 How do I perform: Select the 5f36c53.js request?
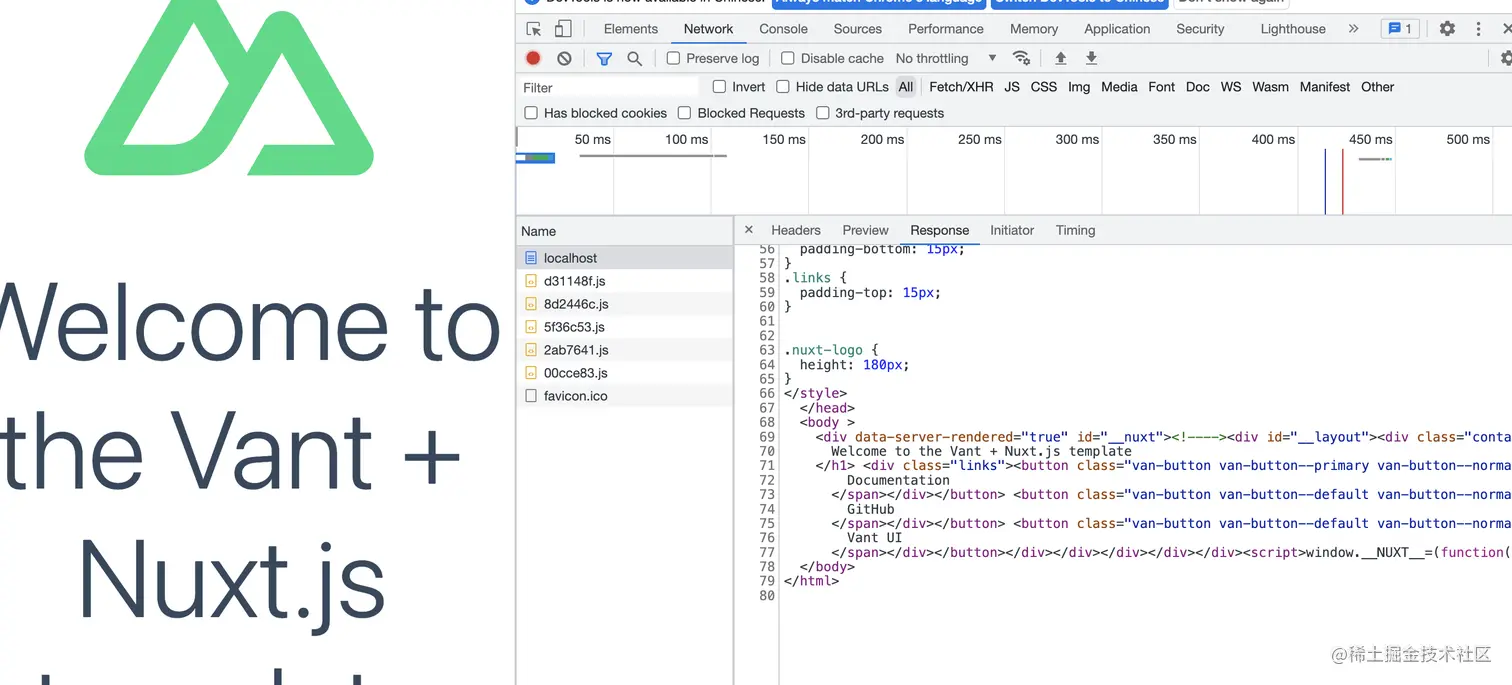tap(625, 327)
